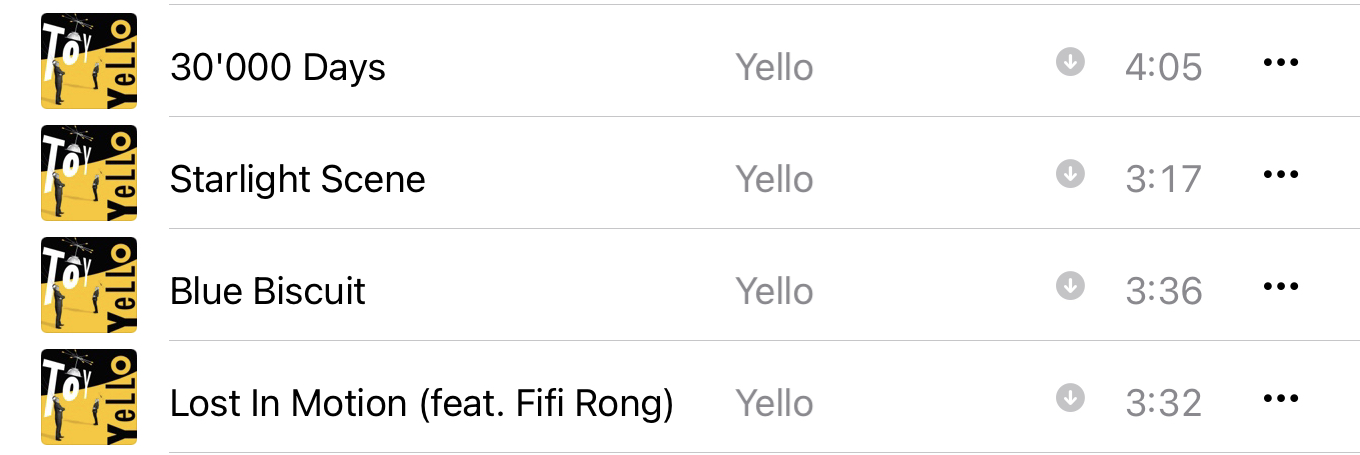Screen dimensions: 1360x455
Task: Play Lost In Motion (feat. Fifi Rong)
Action: tap(422, 403)
